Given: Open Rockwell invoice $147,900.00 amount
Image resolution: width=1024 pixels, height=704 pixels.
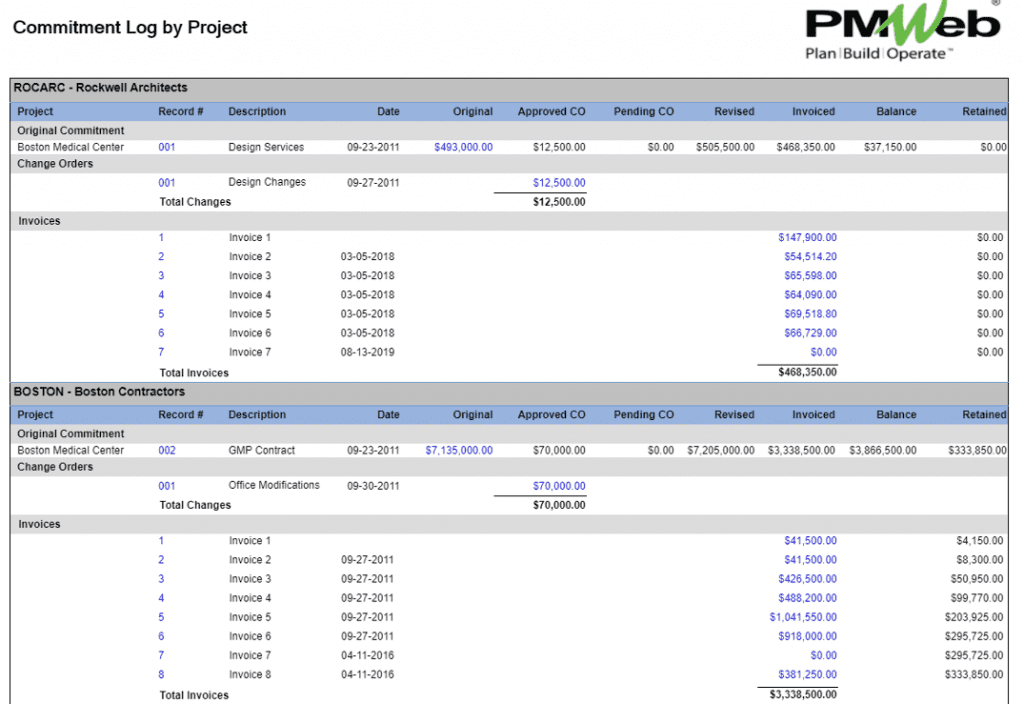Looking at the screenshot, I should (x=807, y=238).
